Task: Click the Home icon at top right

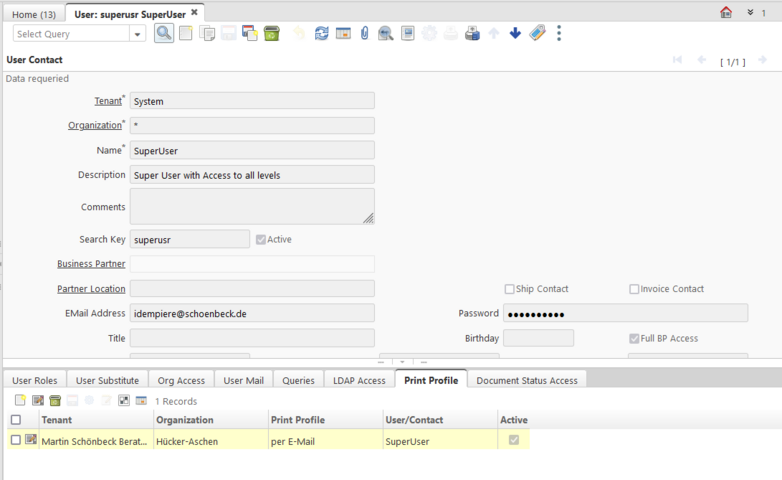Action: pos(726,12)
